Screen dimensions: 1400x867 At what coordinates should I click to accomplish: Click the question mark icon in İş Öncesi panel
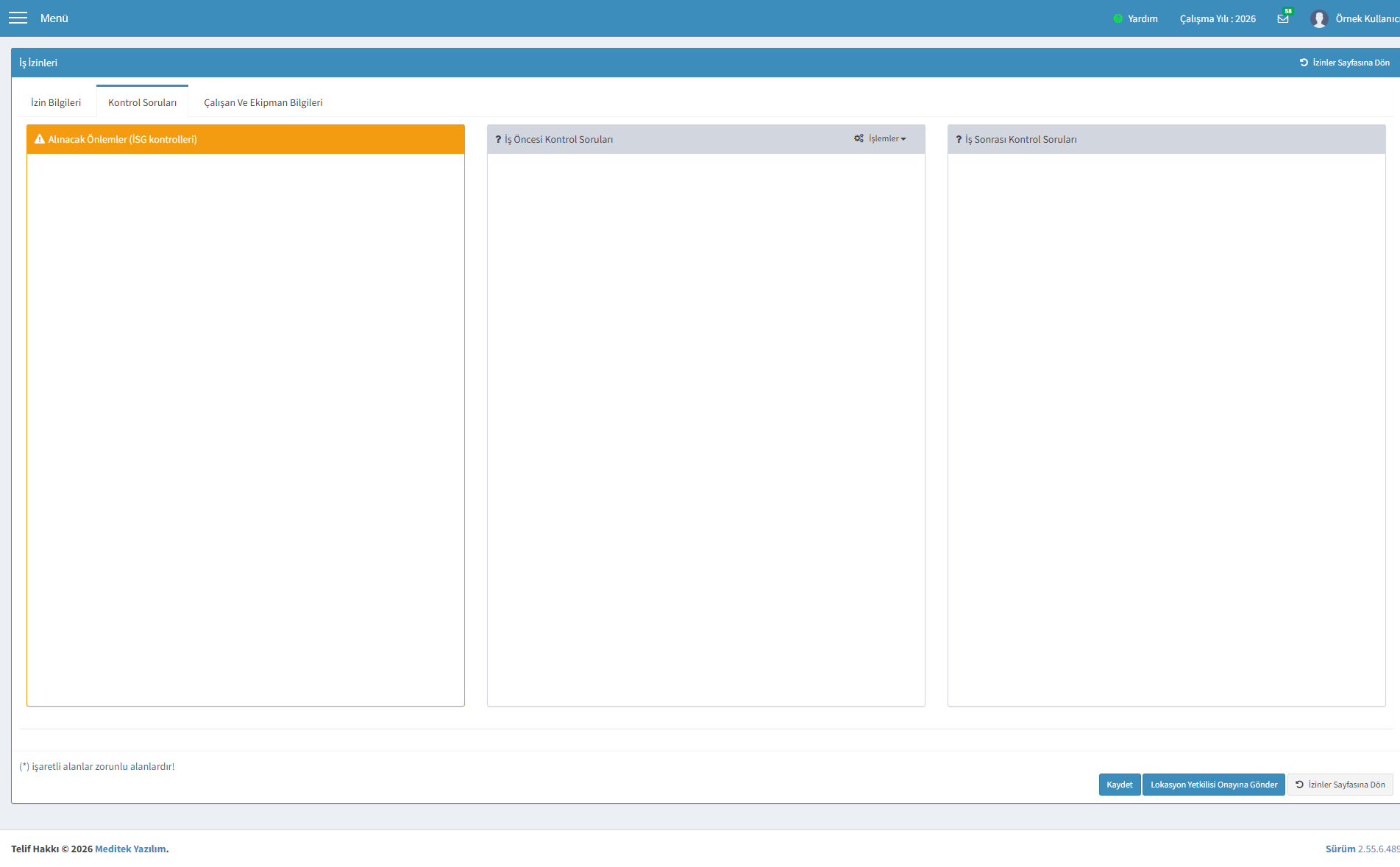(x=498, y=139)
